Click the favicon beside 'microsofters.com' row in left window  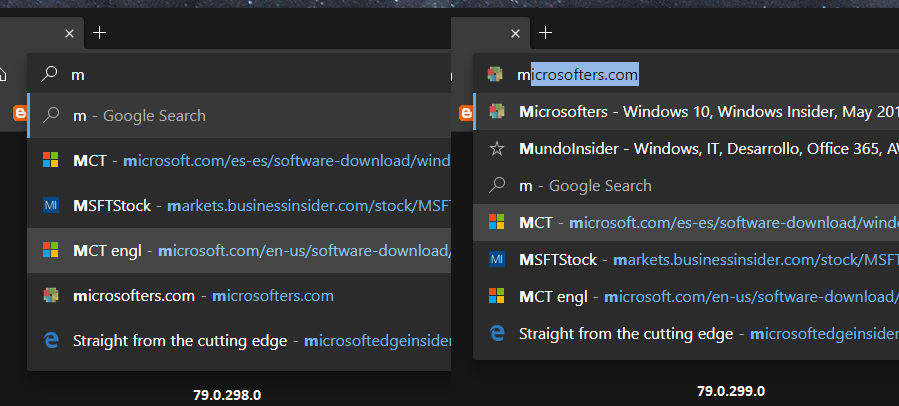click(50, 295)
